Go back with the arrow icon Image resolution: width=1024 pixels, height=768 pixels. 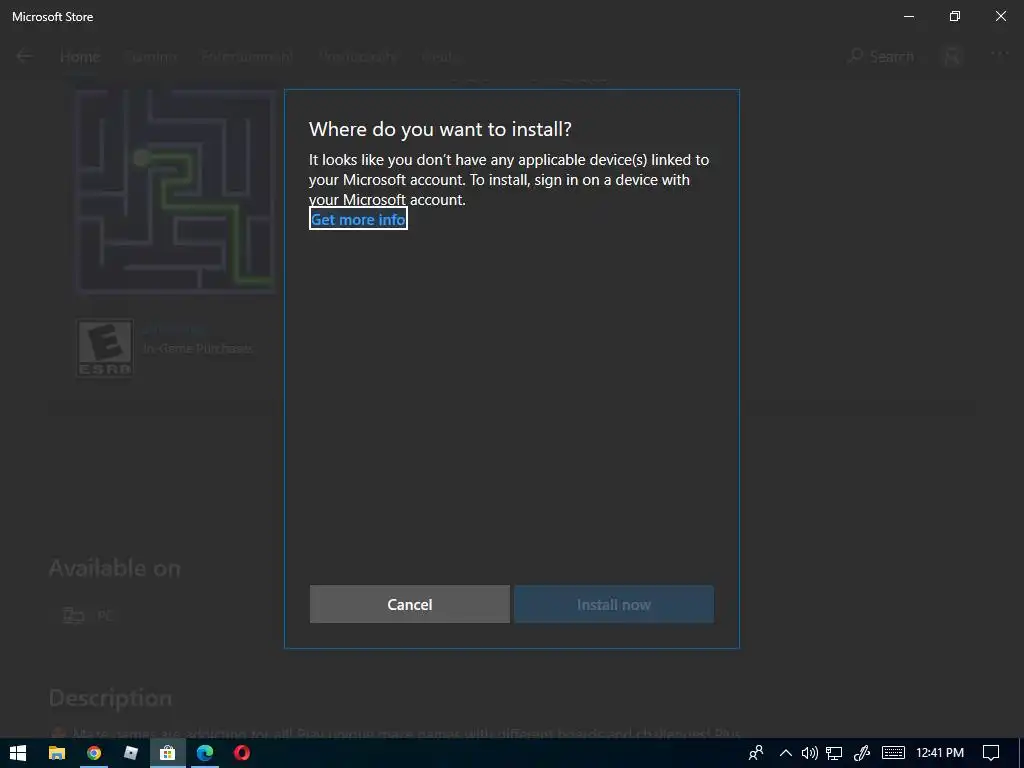[24, 56]
